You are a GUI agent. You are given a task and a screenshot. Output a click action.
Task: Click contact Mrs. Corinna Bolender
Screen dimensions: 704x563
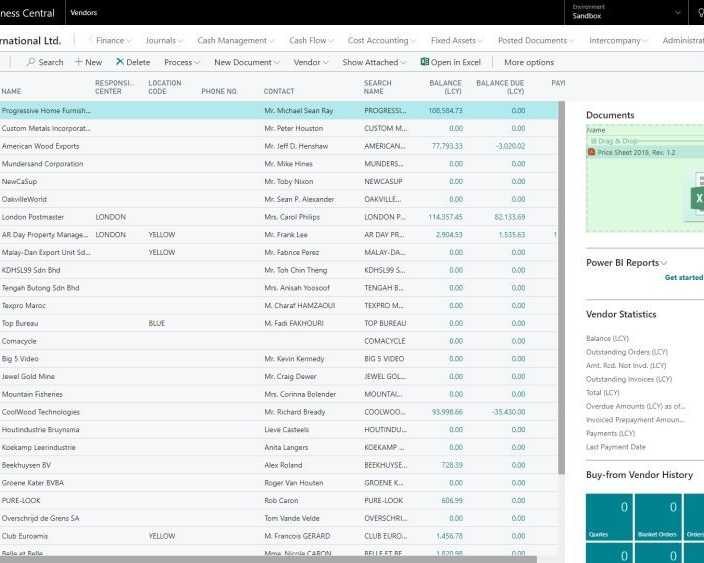tap(300, 394)
